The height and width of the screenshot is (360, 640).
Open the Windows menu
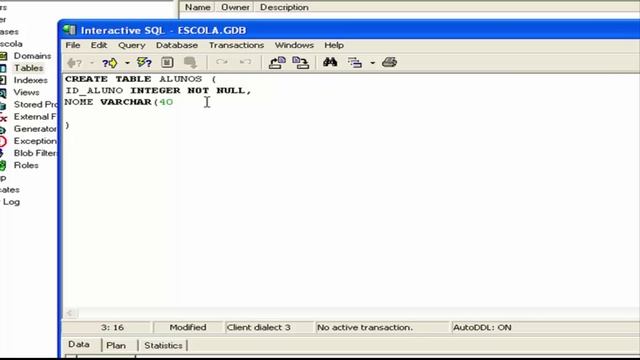coord(294,45)
